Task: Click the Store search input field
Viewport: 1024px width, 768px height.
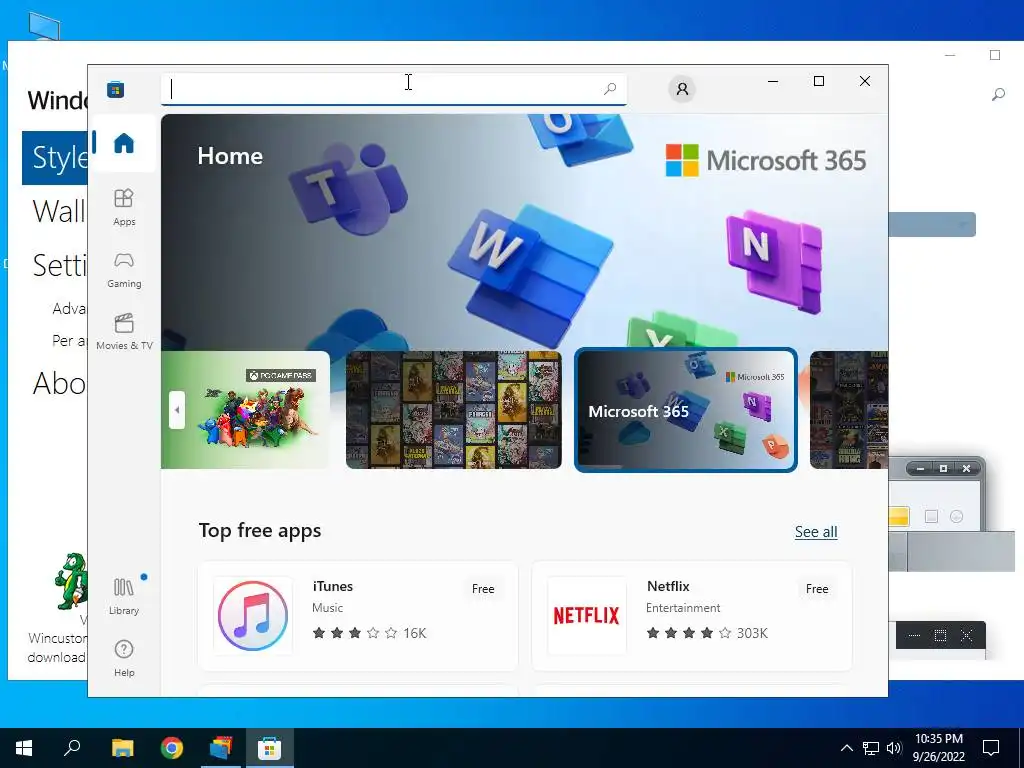Action: pos(394,89)
